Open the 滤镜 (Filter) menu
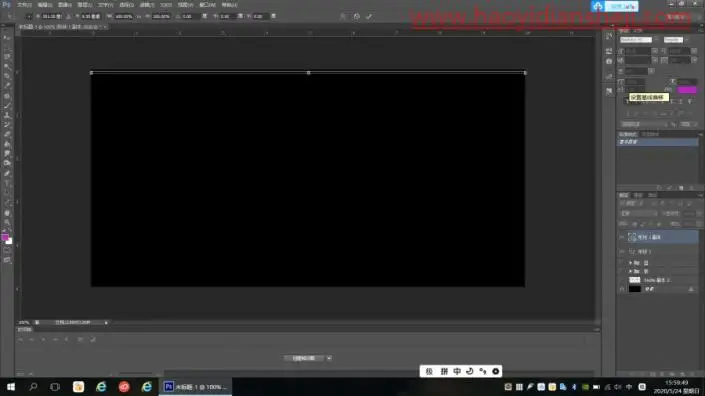 pyautogui.click(x=147, y=5)
